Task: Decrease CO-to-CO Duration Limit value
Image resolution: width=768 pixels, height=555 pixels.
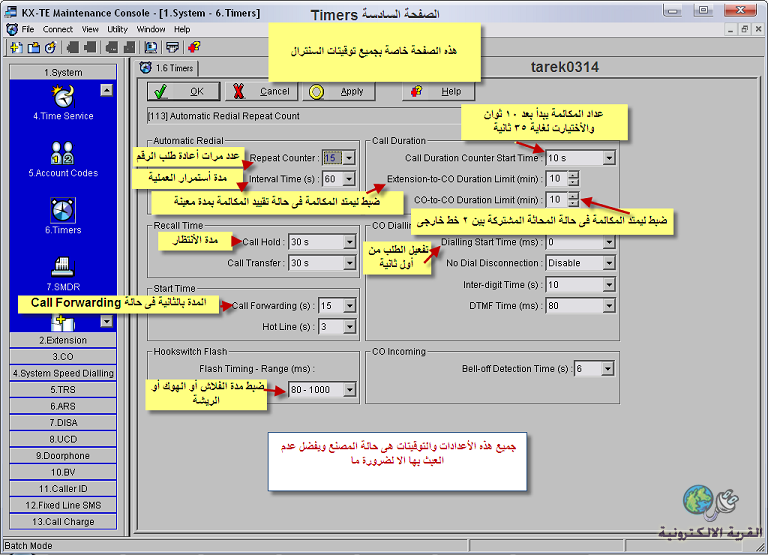Action: (x=574, y=203)
